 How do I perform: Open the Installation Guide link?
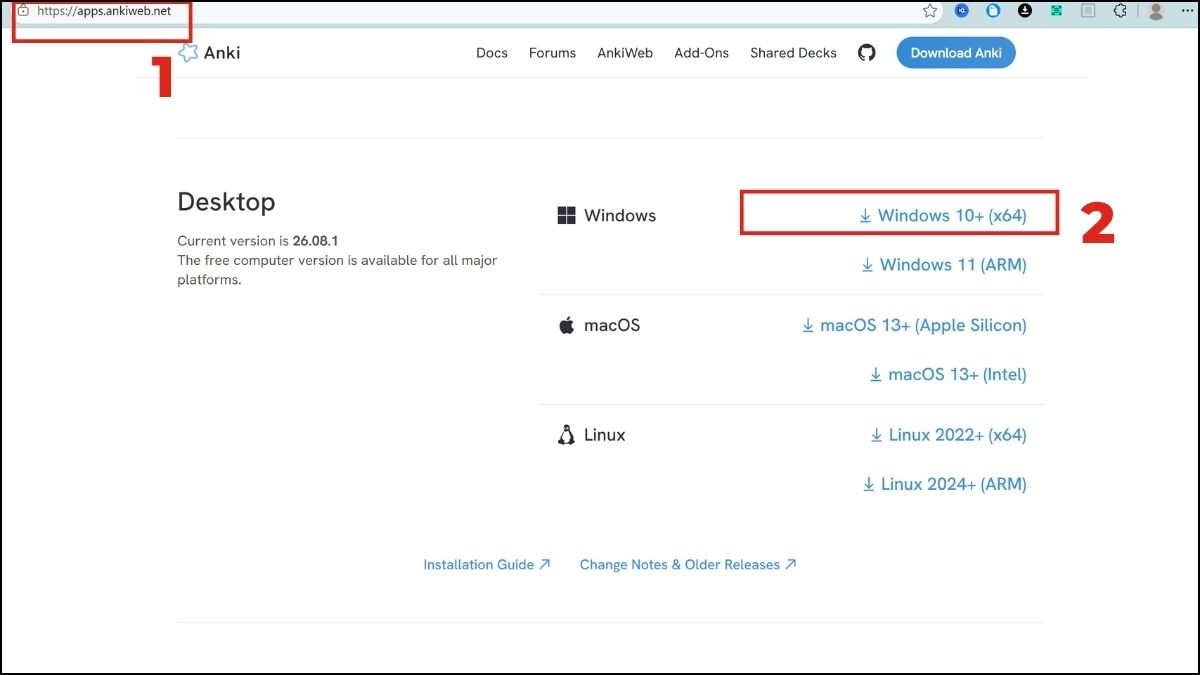click(487, 565)
